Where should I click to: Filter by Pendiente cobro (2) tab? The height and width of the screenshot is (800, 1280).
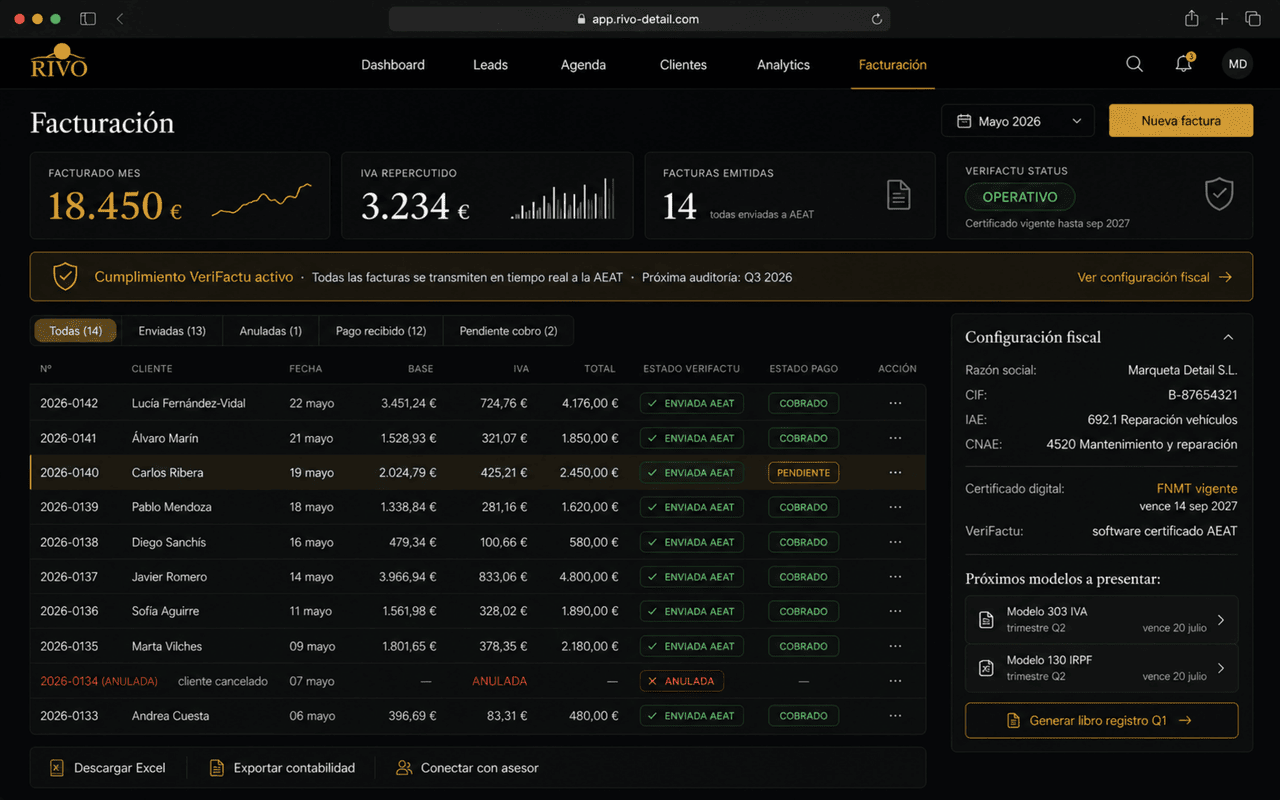point(508,331)
